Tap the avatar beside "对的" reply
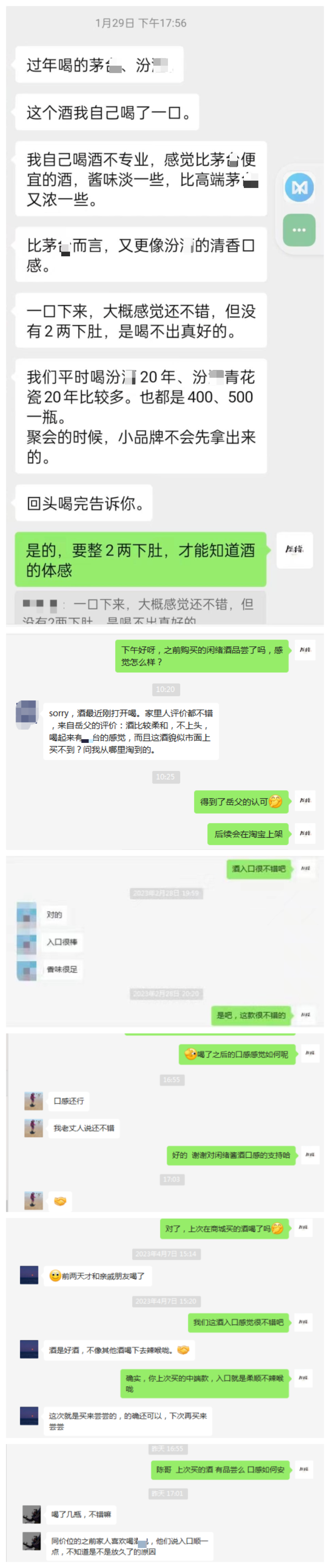Image resolution: width=330 pixels, height=1568 pixels. pos(27,914)
